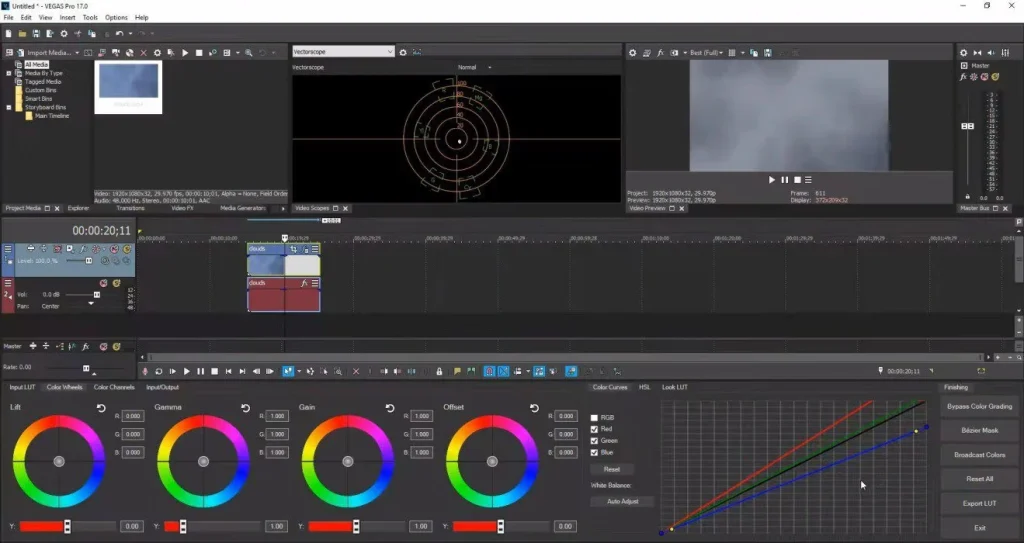Adjust the Gain Y luminance slider
1024x543 pixels.
pyautogui.click(x=357, y=526)
